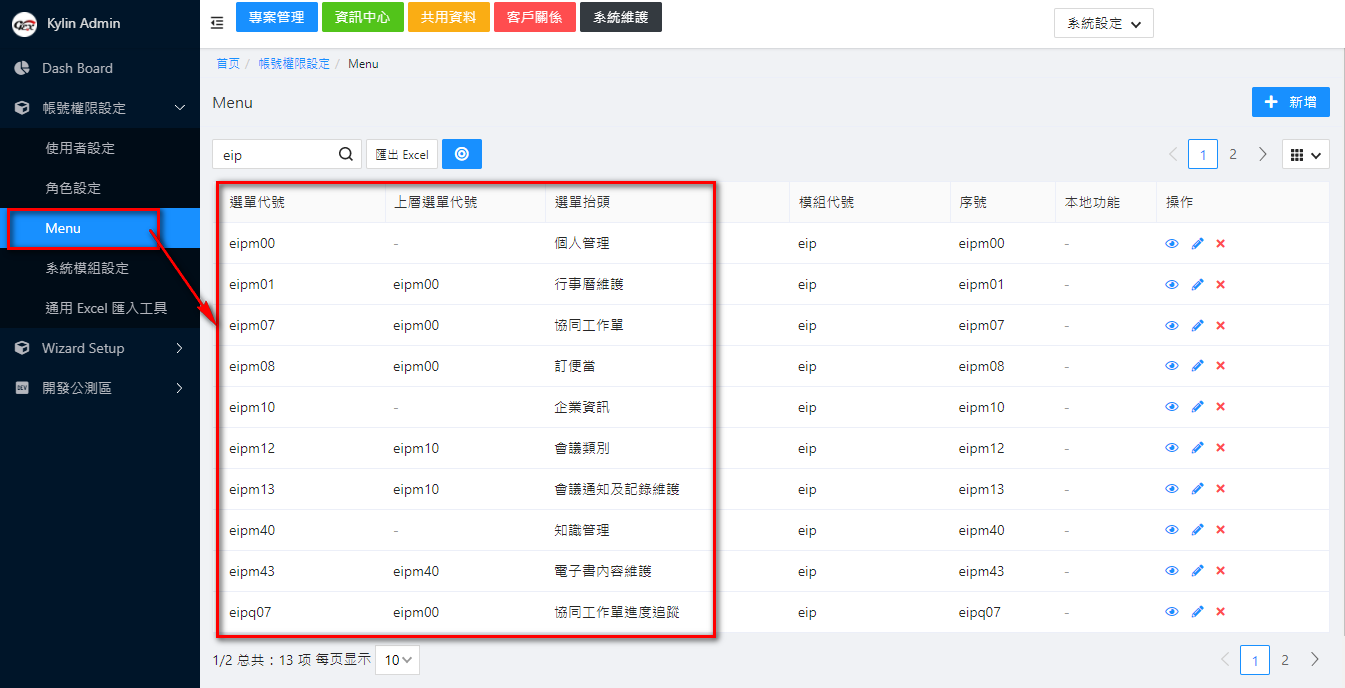View eipm43 details with eye icon

[1172, 572]
